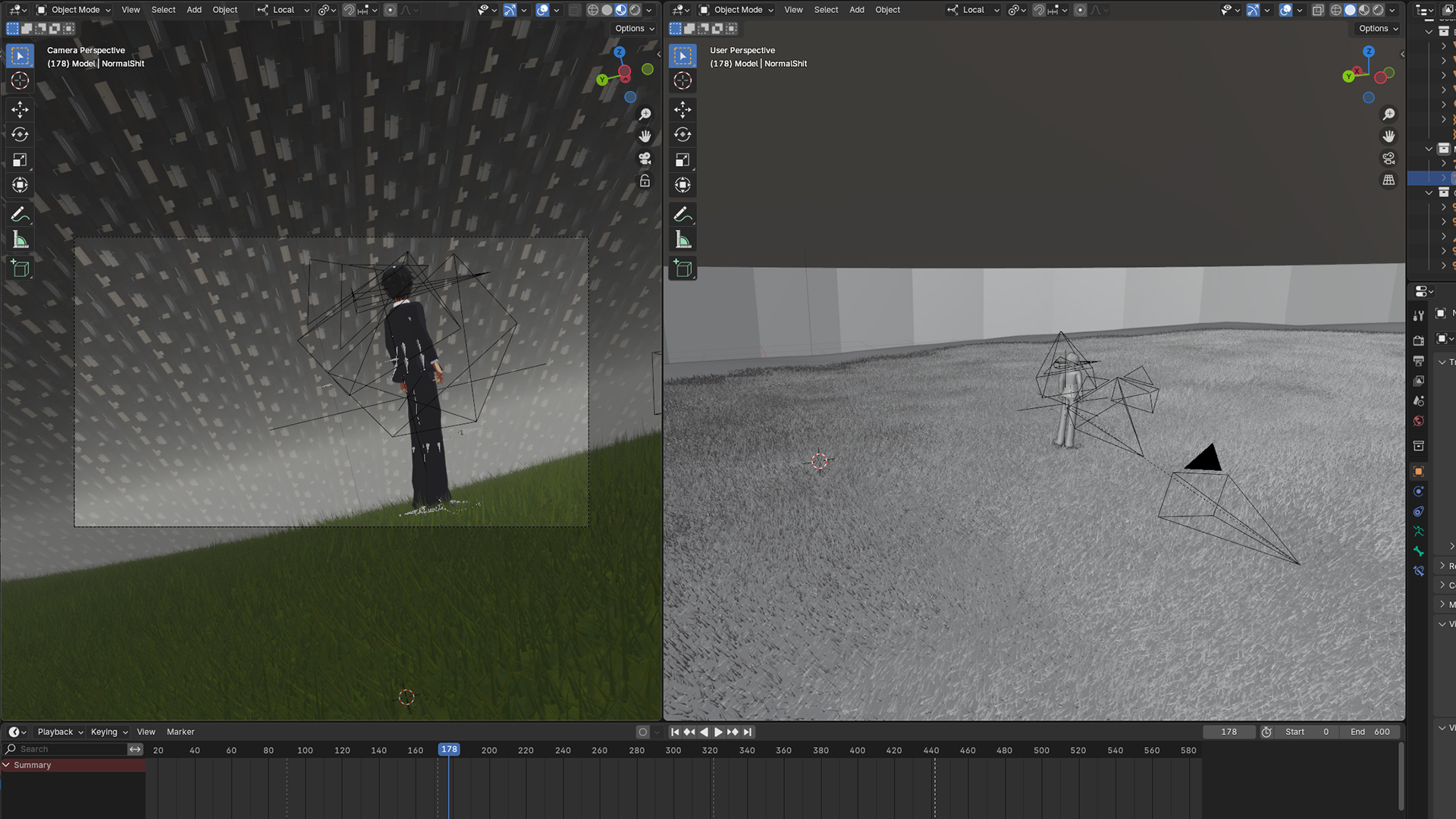
Task: Activate the Annotate tool in left viewport
Action: 20,215
